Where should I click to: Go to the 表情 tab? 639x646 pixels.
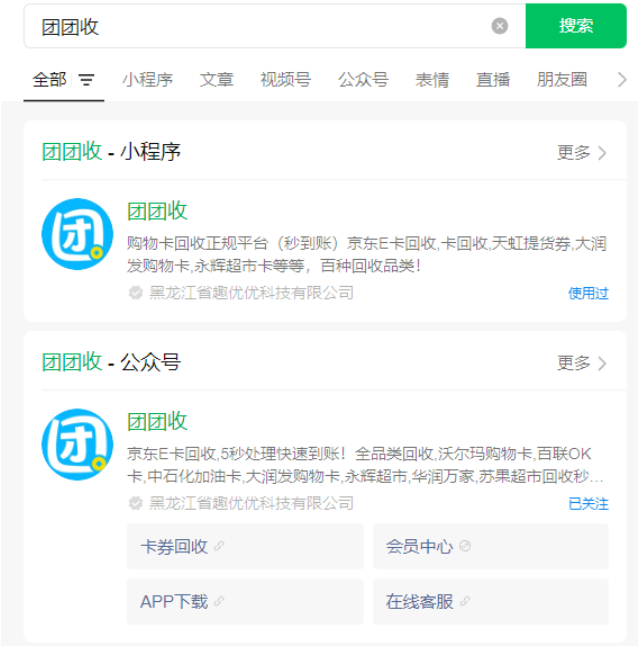click(x=433, y=80)
